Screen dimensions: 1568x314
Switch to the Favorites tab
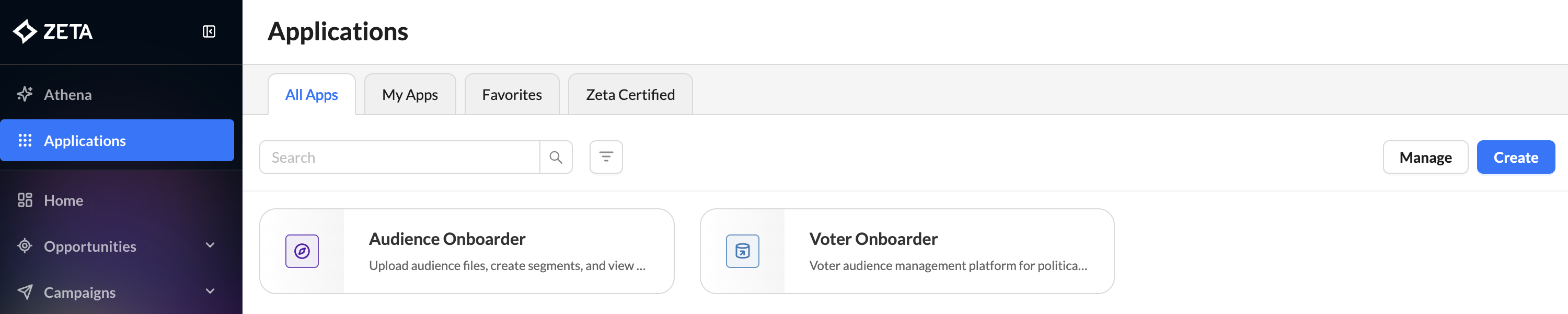tap(512, 95)
